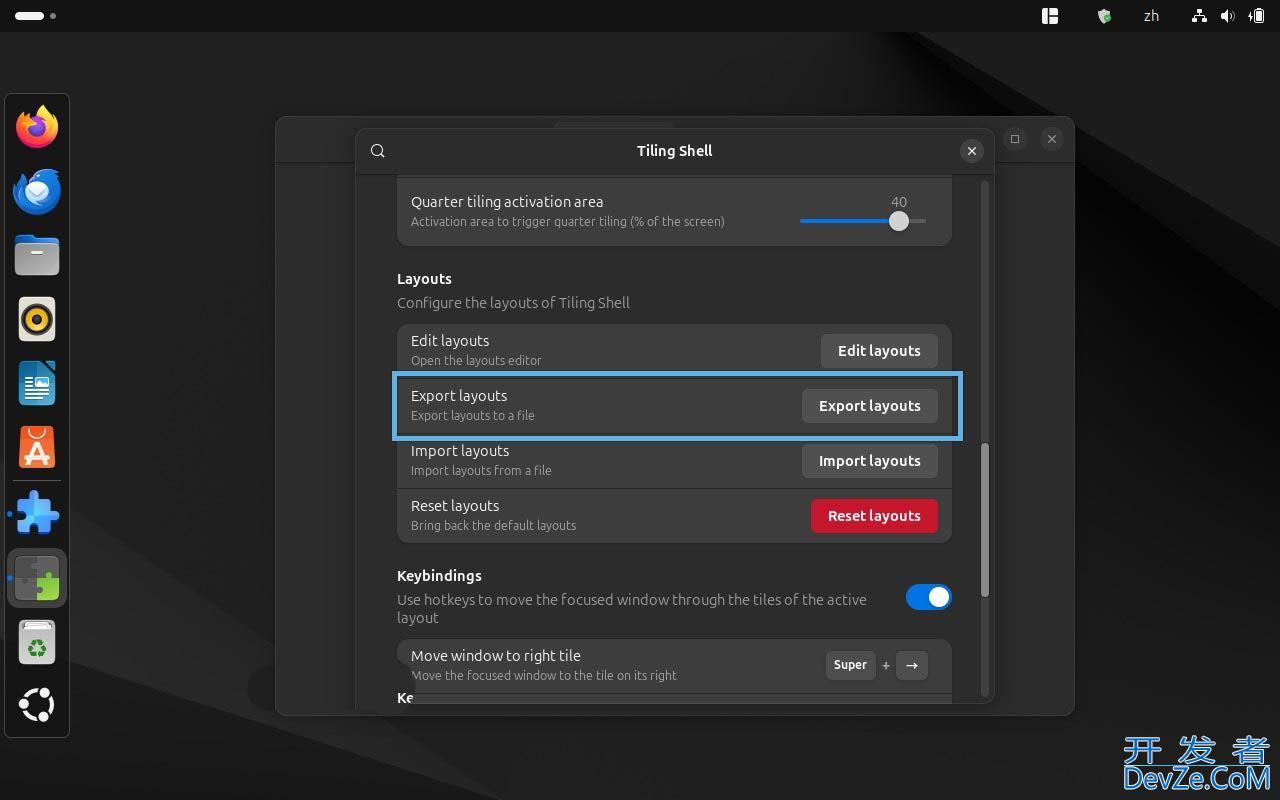Open Firefox from the dock

37,127
